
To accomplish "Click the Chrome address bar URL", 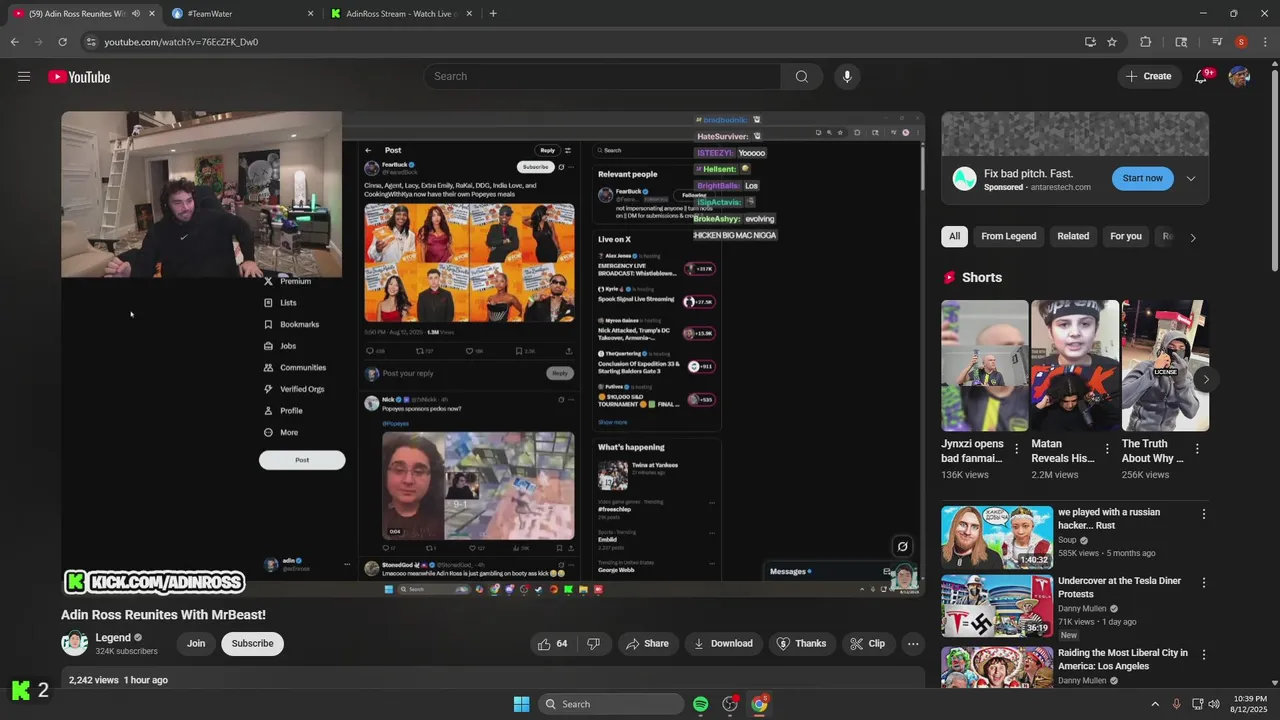I will pyautogui.click(x=181, y=42).
